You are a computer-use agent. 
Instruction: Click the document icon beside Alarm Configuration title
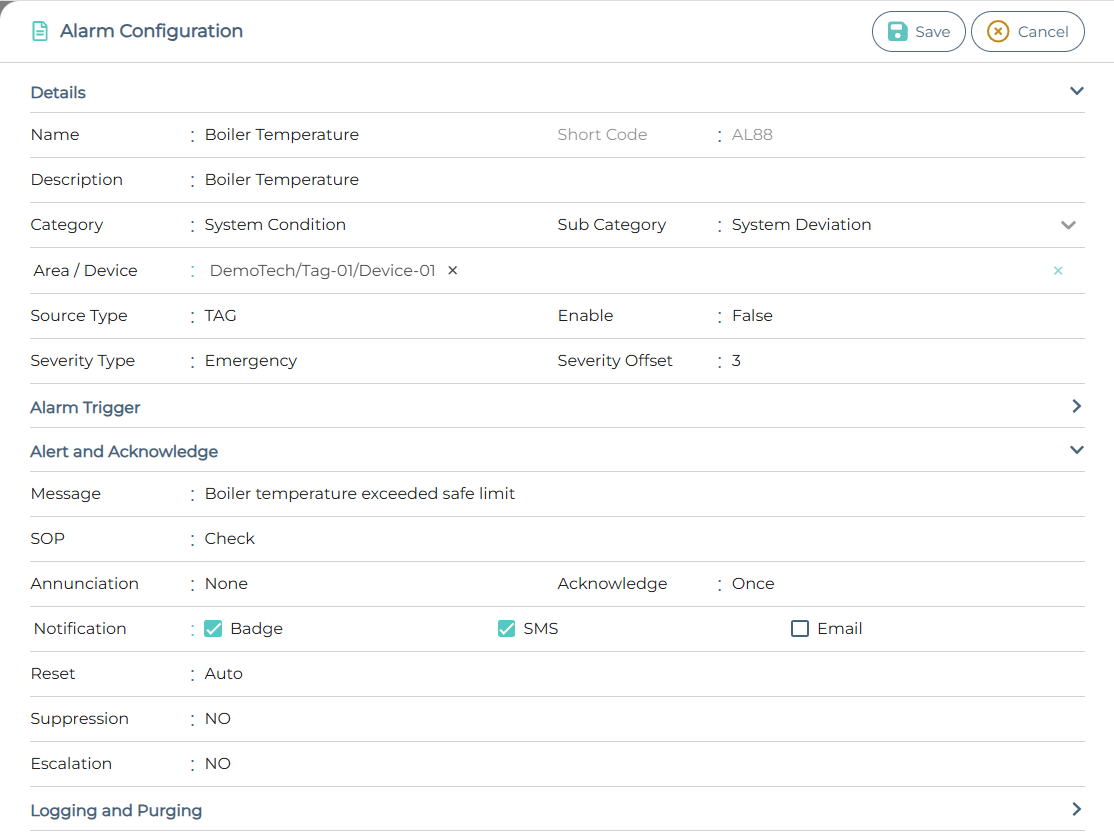[39, 30]
